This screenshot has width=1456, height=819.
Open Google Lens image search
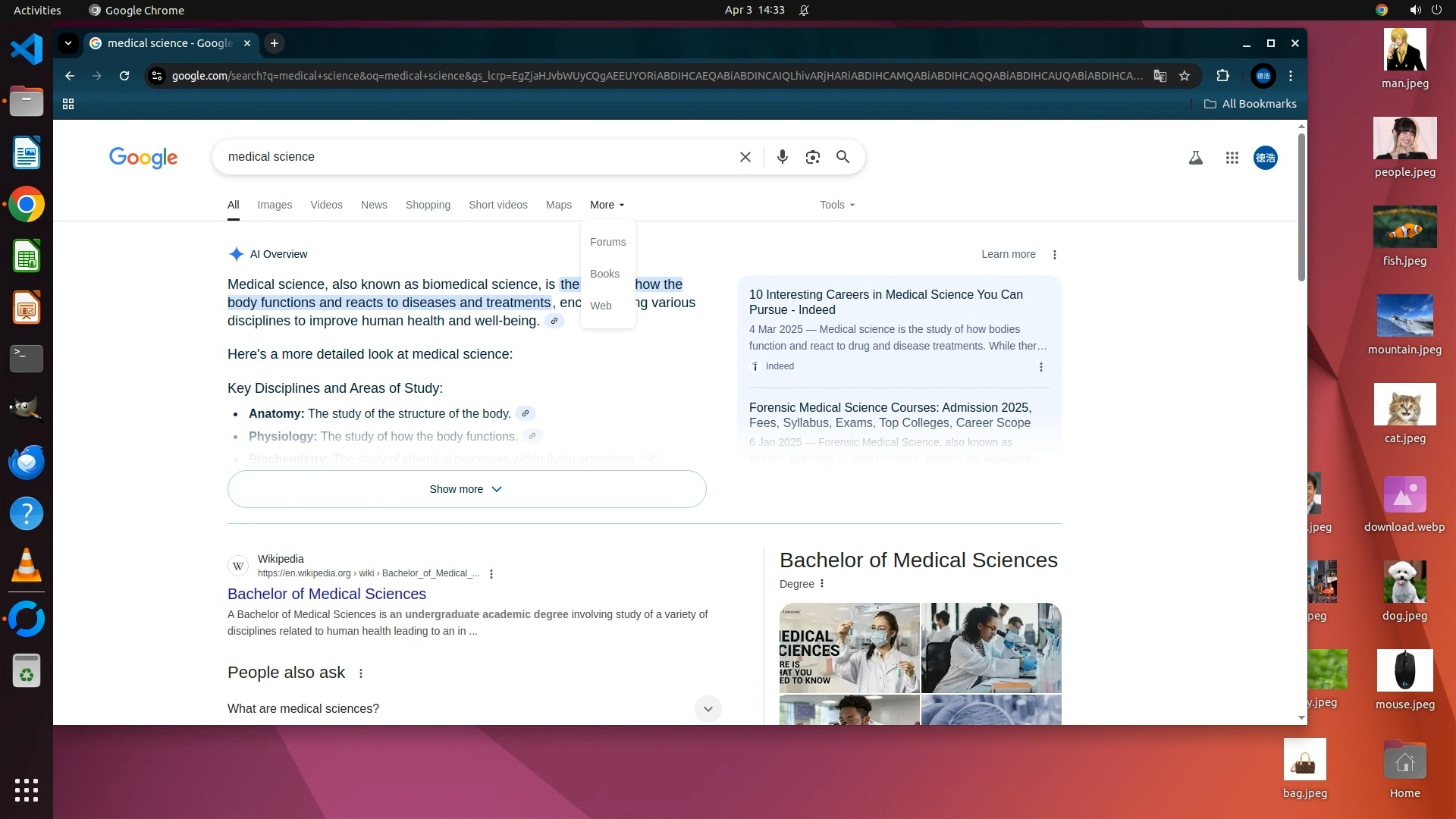pyautogui.click(x=812, y=157)
